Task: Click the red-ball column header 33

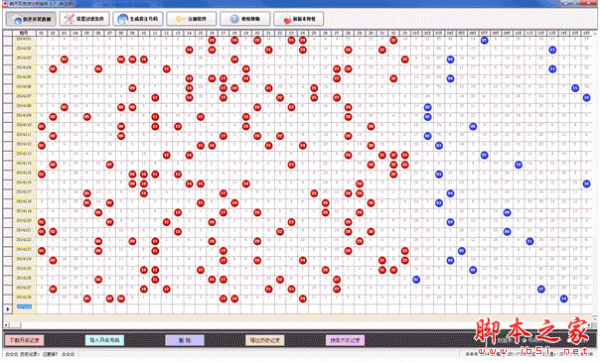Action: point(405,33)
